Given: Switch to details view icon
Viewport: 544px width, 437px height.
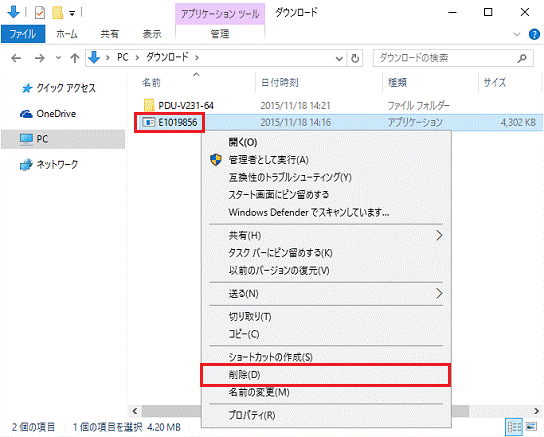Looking at the screenshot, I should click(x=514, y=427).
